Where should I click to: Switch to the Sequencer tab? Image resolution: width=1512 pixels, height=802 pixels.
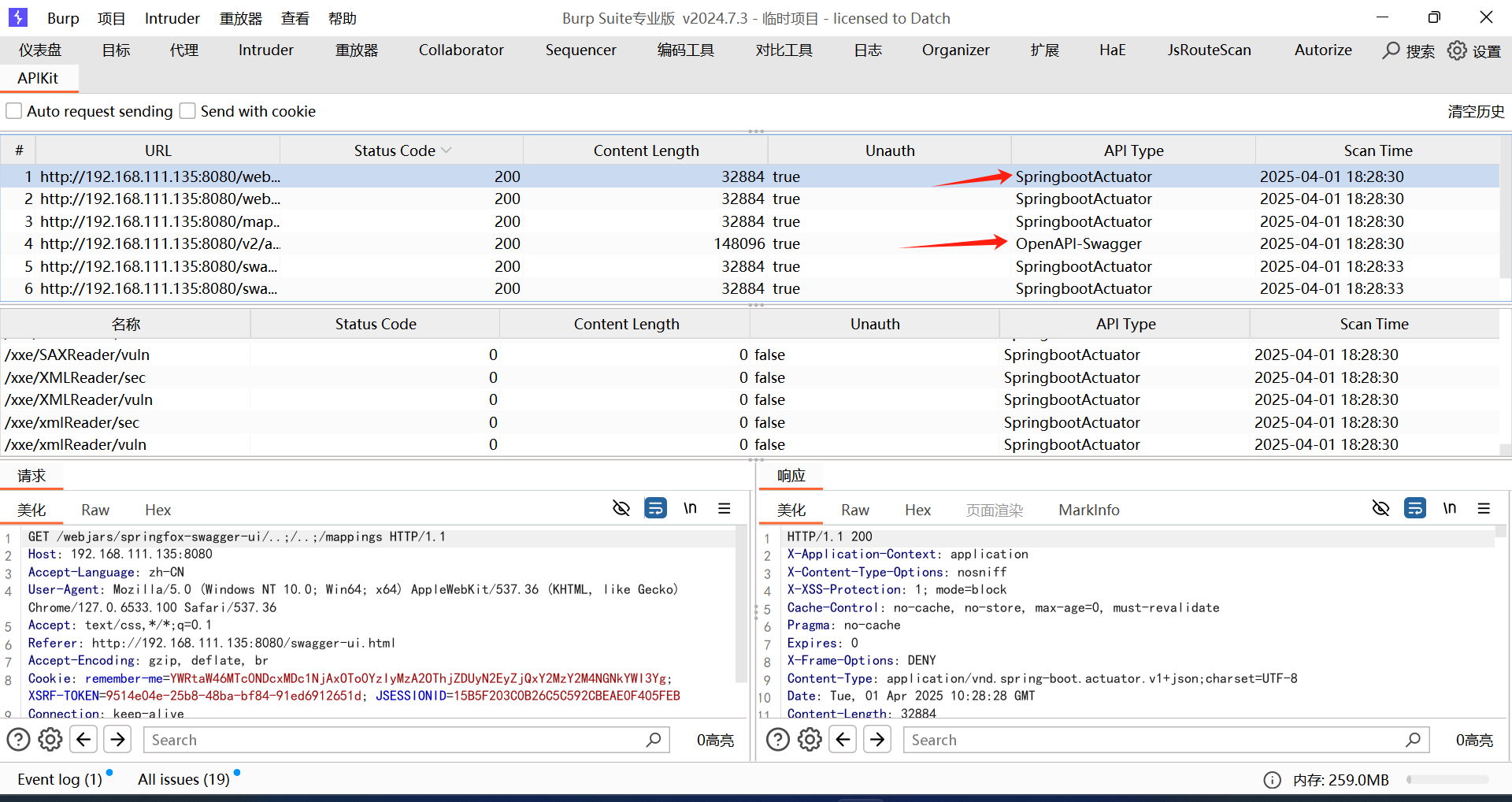[581, 50]
